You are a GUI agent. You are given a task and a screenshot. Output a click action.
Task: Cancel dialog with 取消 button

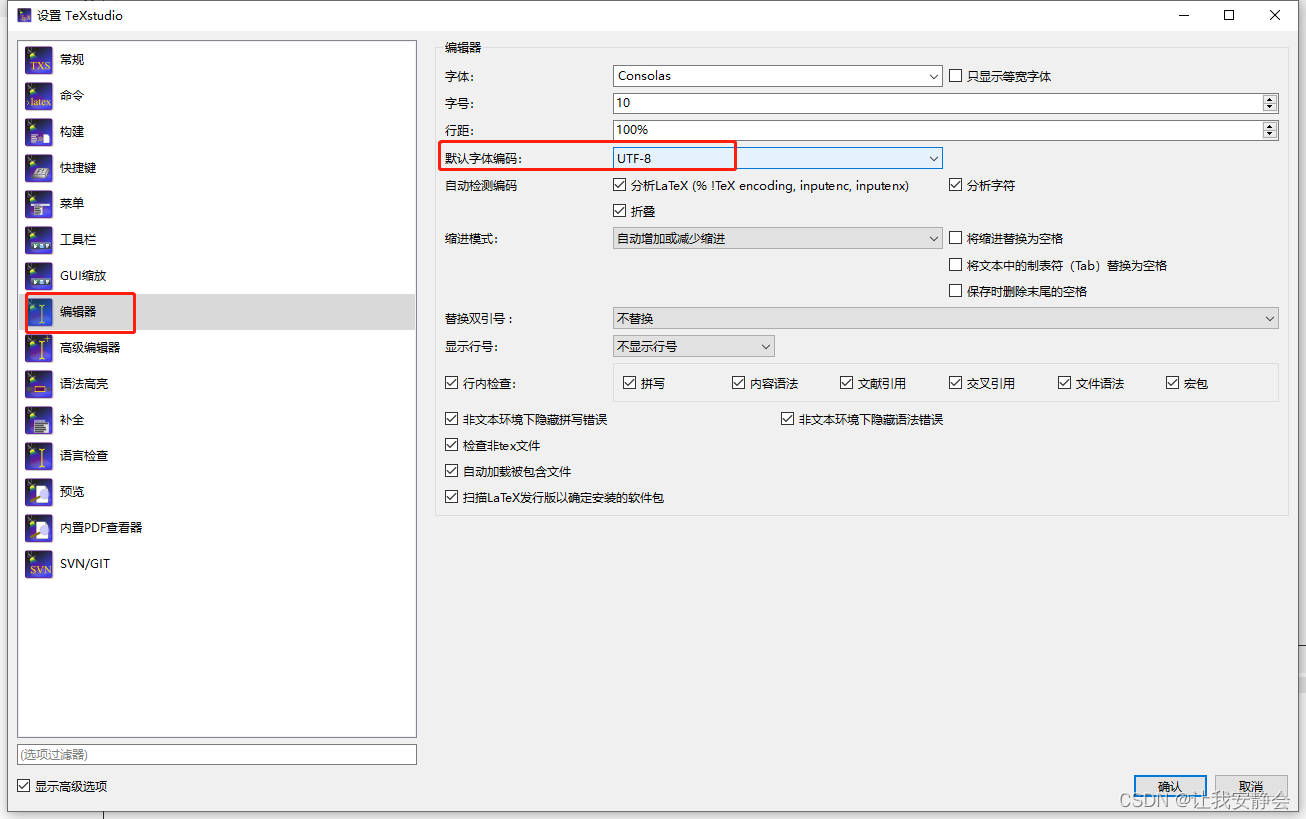pos(1251,786)
